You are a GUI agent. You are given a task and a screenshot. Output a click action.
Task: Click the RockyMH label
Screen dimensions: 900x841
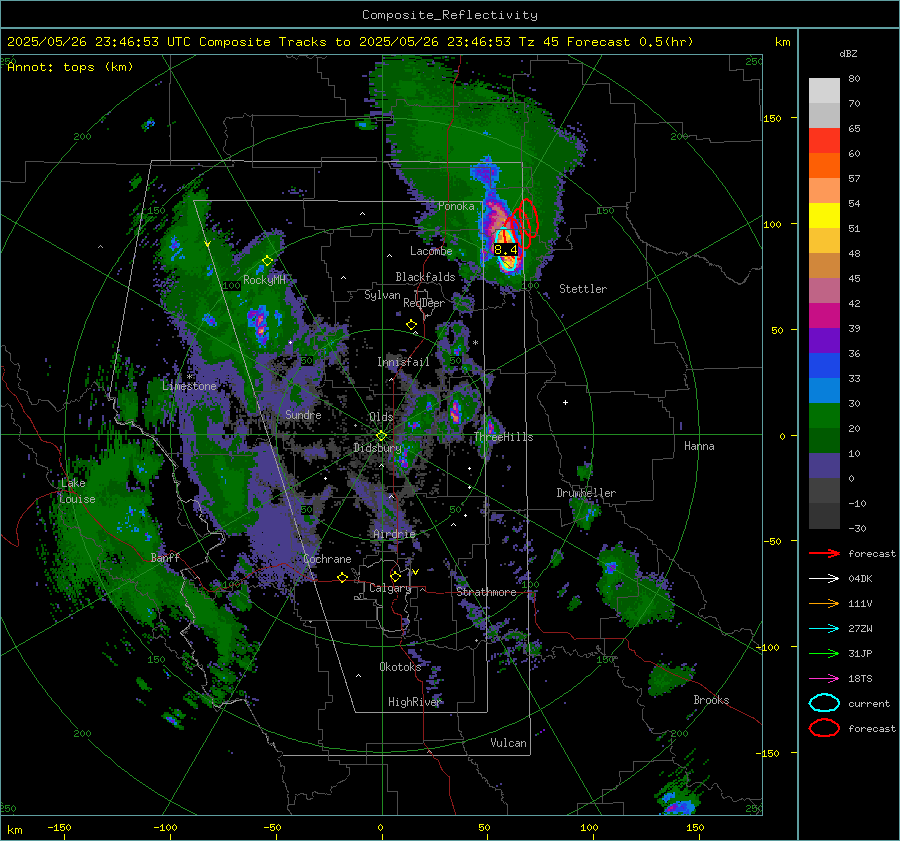click(264, 280)
